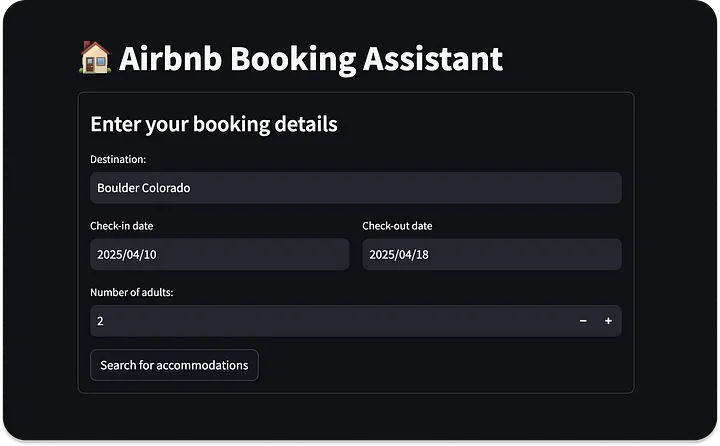Click the Destination label
The width and height of the screenshot is (720, 446).
[x=118, y=159]
